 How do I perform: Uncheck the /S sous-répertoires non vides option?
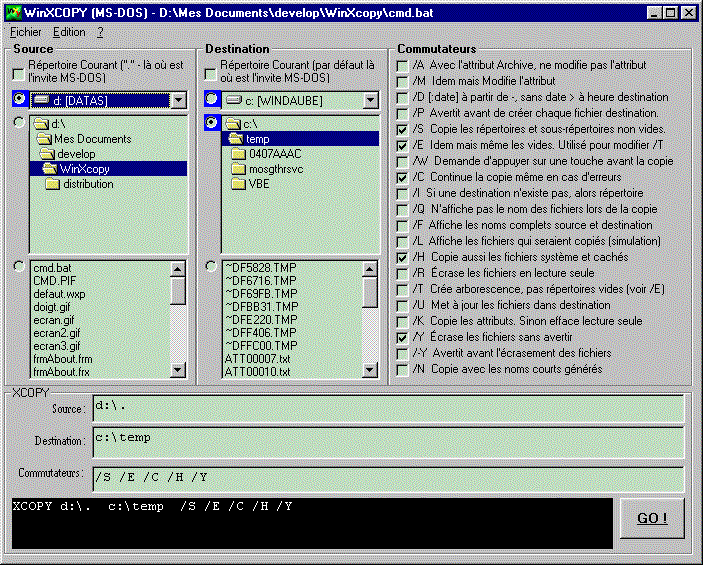click(402, 130)
